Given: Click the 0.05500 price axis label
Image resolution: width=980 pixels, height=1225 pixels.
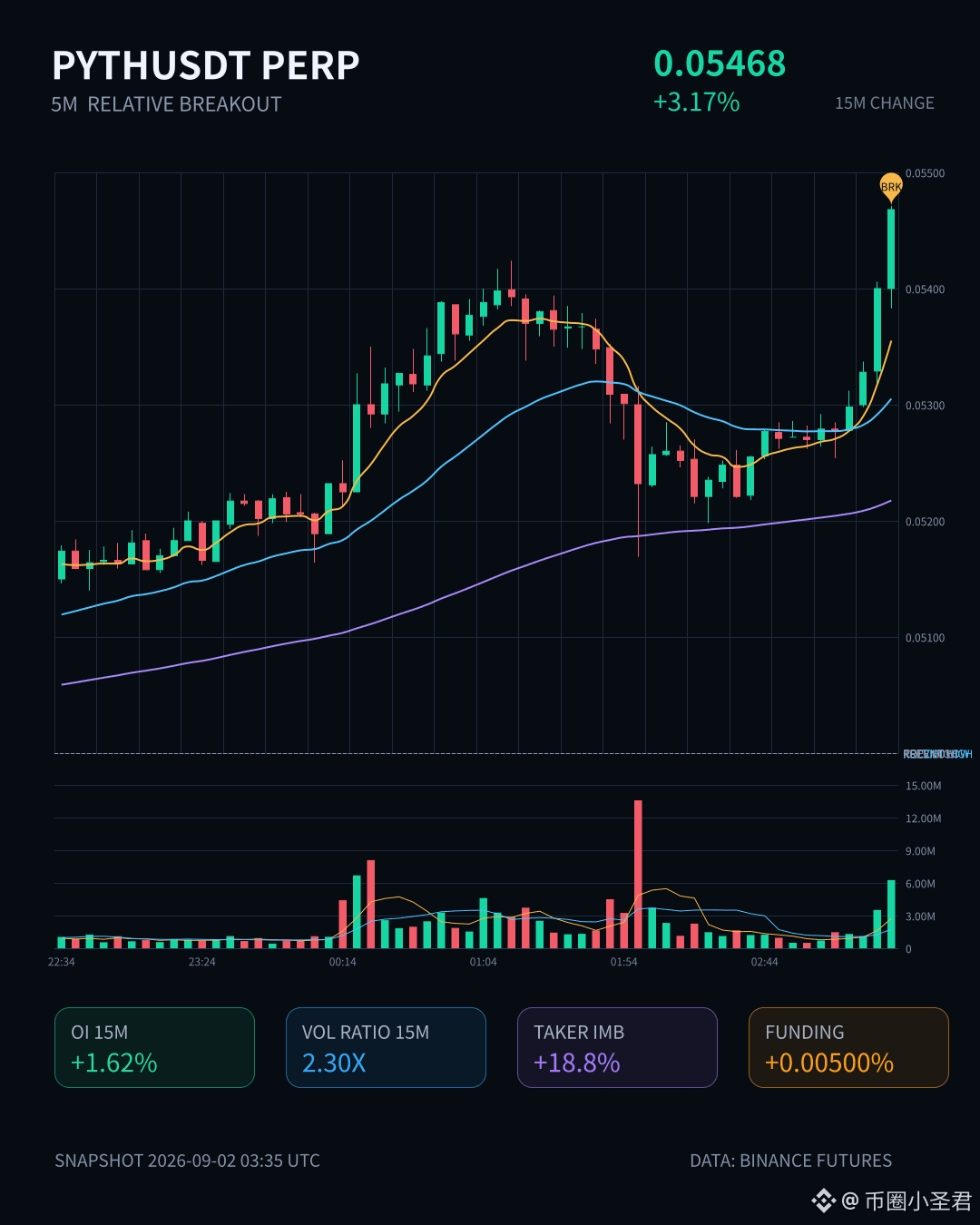Looking at the screenshot, I should click(x=925, y=173).
